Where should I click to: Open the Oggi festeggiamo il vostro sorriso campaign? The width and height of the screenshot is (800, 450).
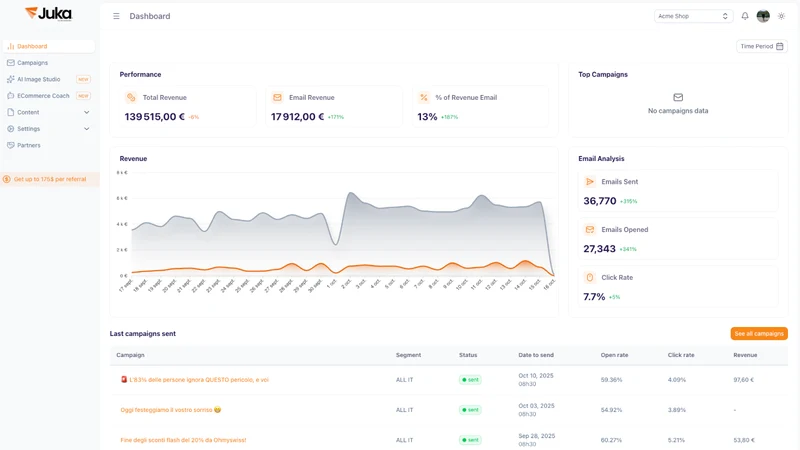point(170,410)
